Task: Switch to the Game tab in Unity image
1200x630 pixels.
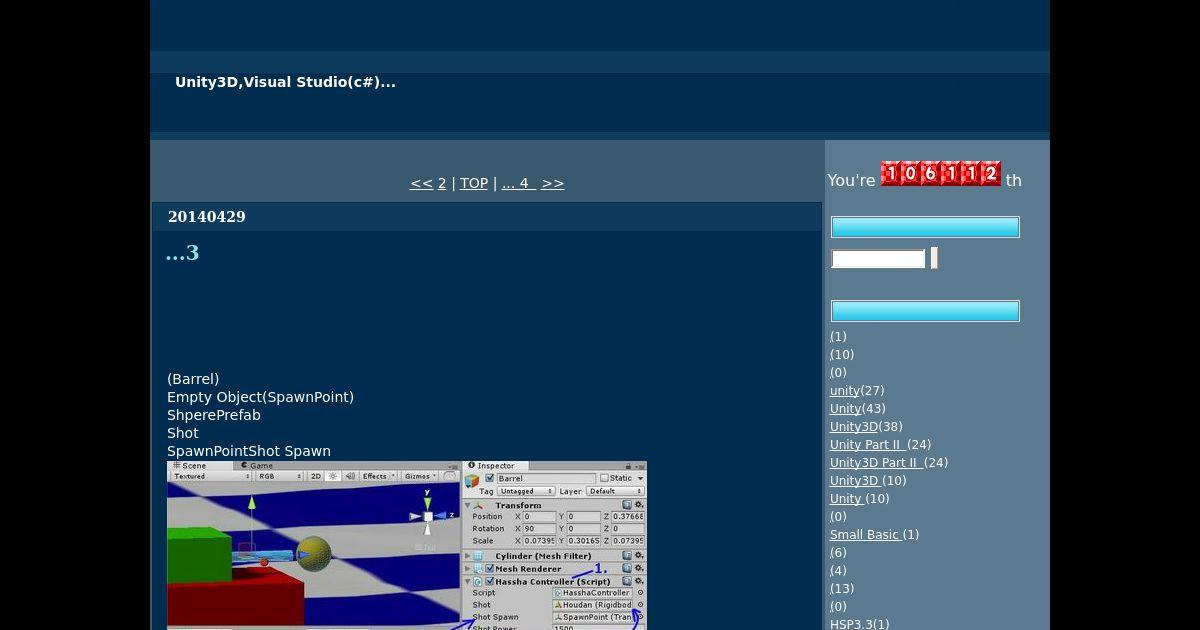Action: click(255, 465)
